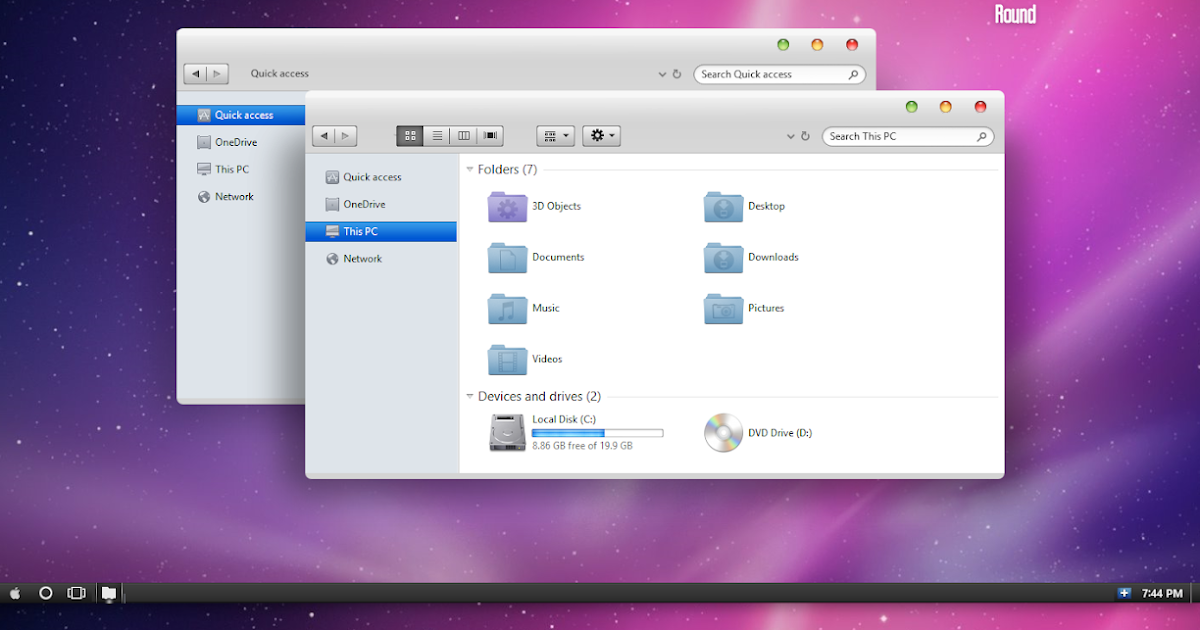Open the Videos folder icon
The width and height of the screenshot is (1200, 630).
[x=507, y=359]
